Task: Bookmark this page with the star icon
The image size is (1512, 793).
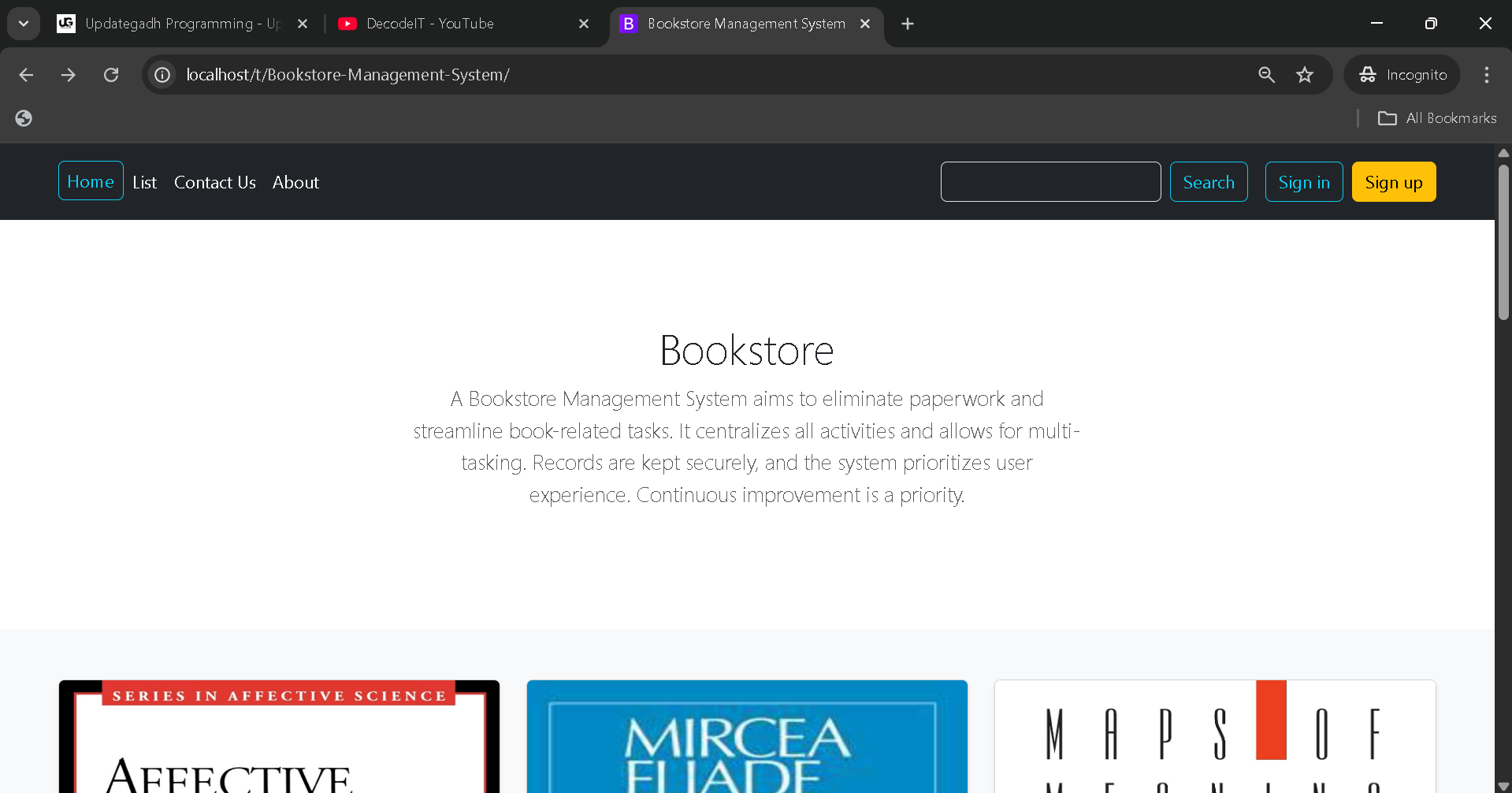Action: (1305, 75)
